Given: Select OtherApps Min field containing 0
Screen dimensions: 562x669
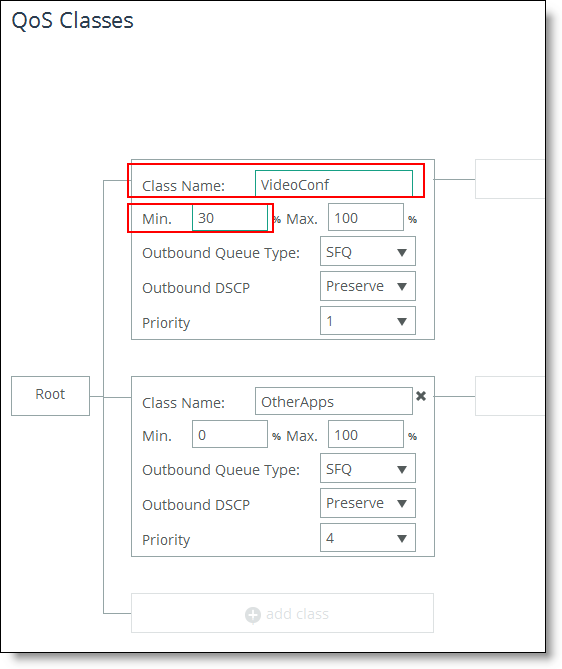Looking at the screenshot, I should (x=230, y=434).
